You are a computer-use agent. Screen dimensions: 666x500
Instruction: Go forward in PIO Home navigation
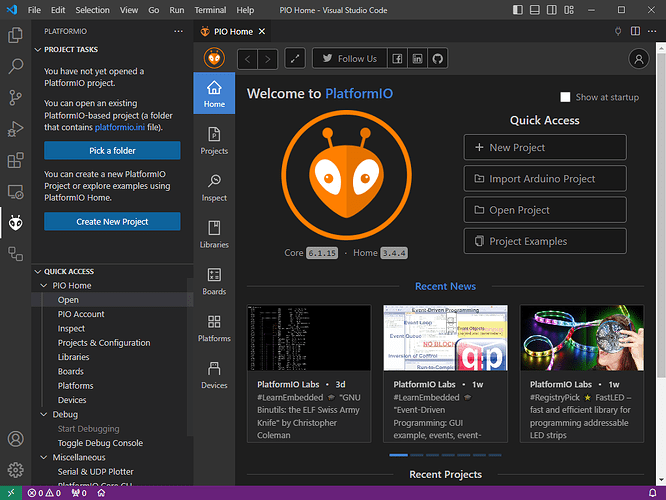(268, 59)
